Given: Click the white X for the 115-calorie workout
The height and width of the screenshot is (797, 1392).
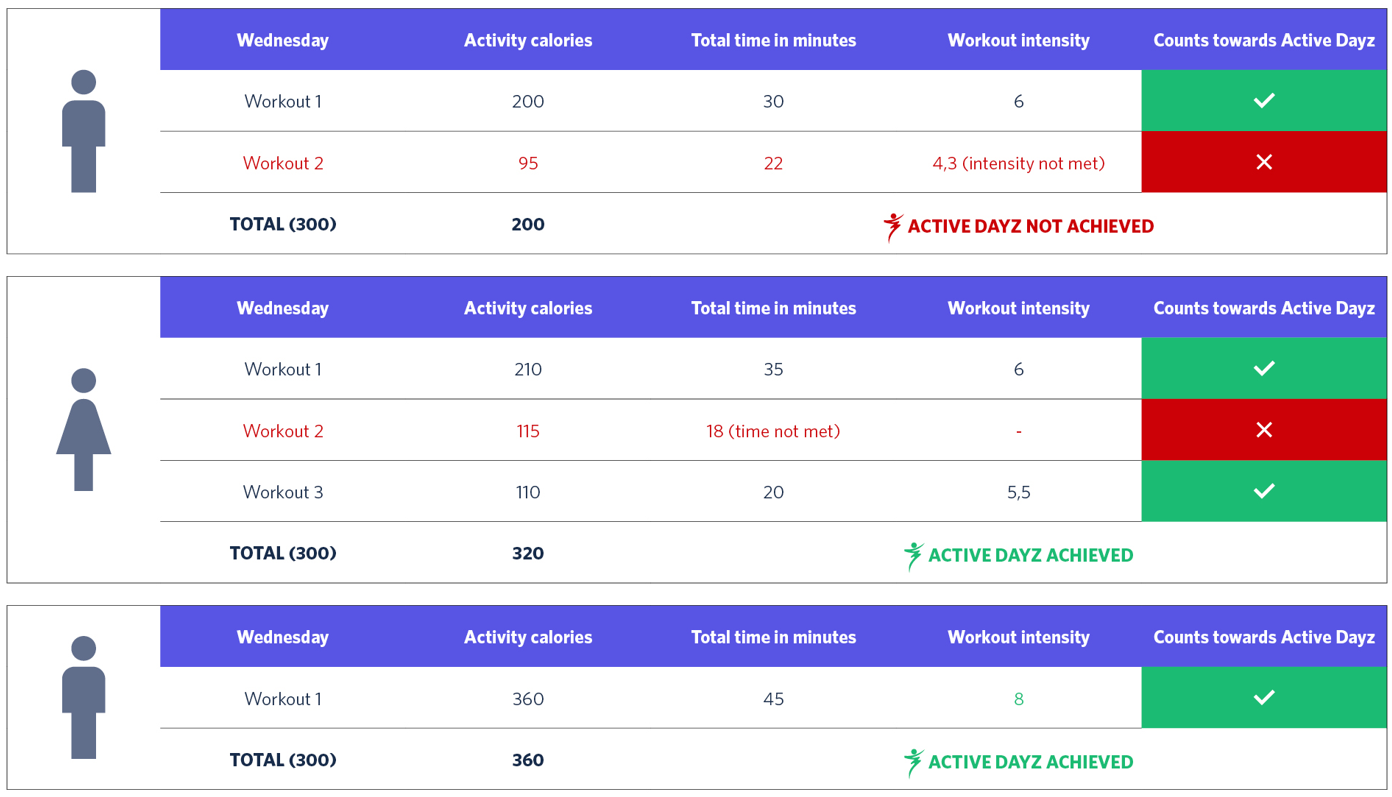Looking at the screenshot, I should click(x=1264, y=430).
